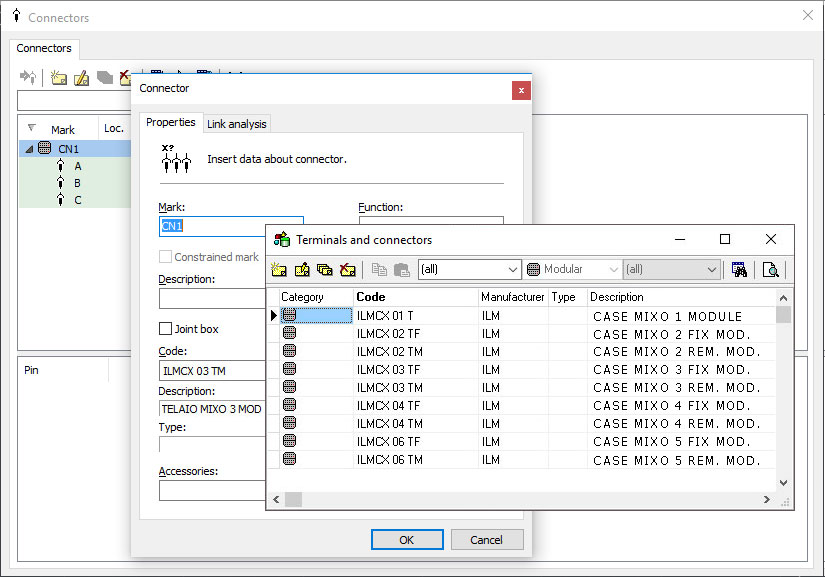Click the connector icon of row ILMCX 02 TM
The image size is (825, 577).
coord(289,351)
